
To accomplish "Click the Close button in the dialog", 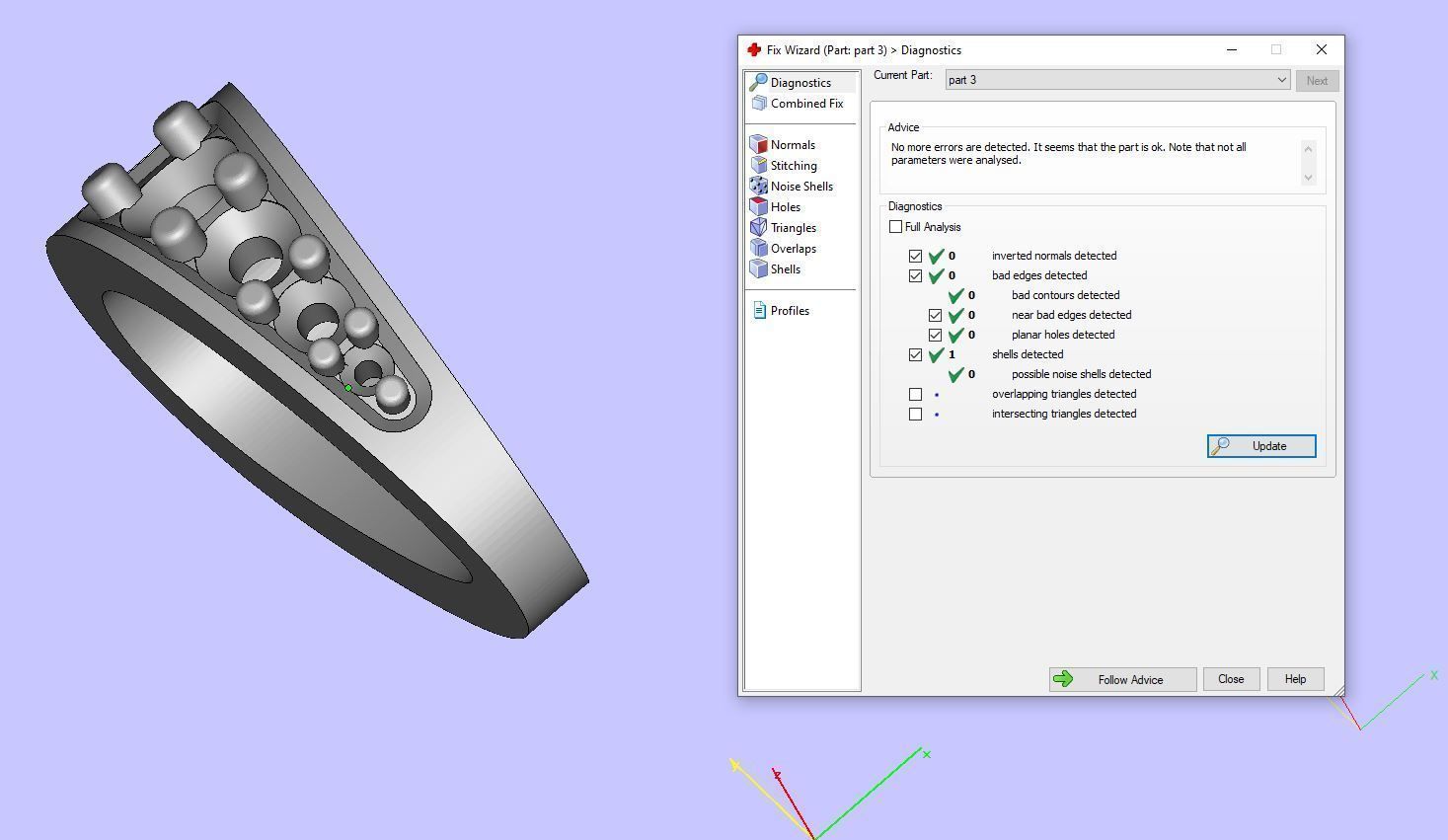I will point(1231,679).
